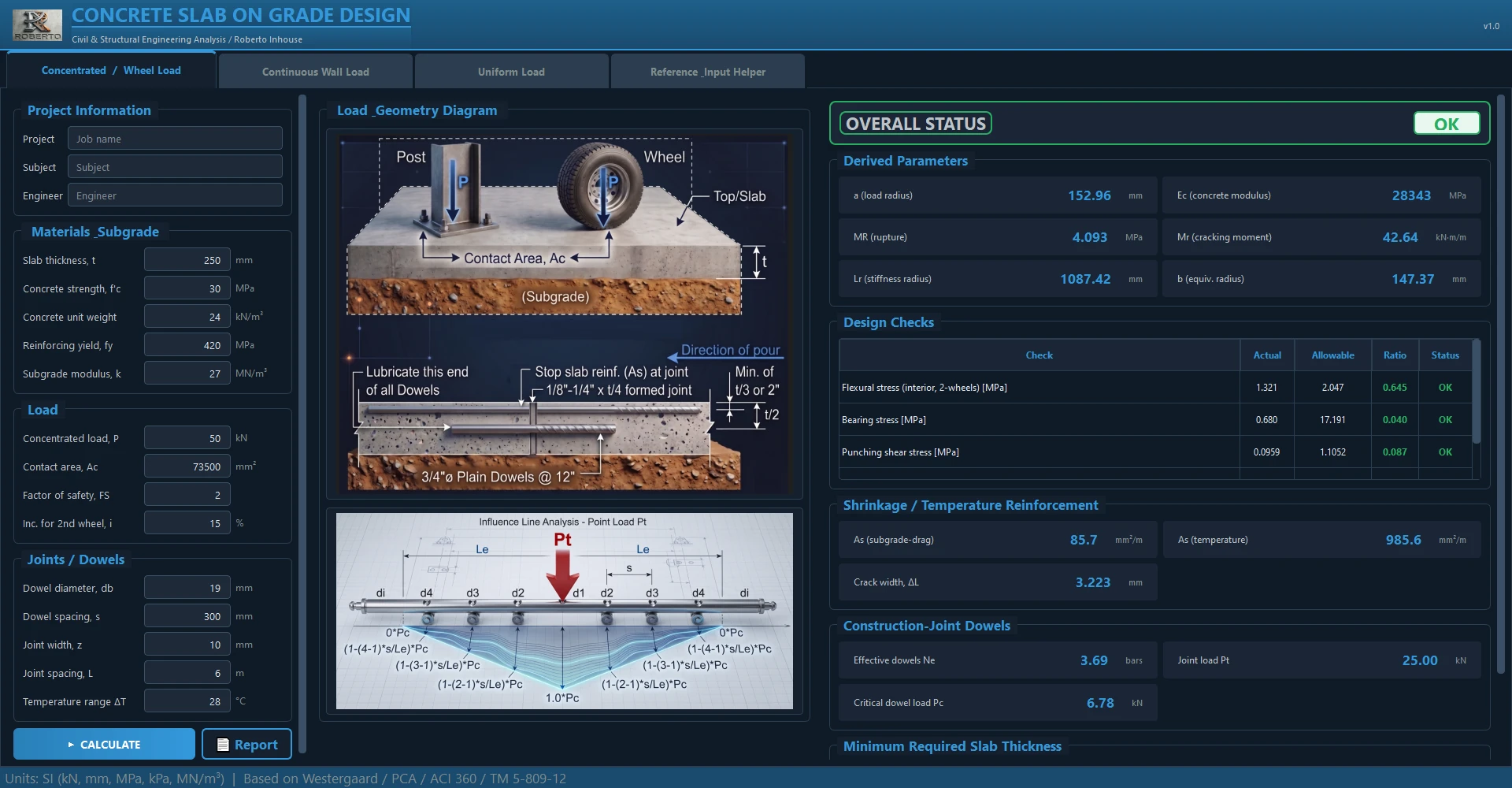The image size is (1512, 788).
Task: Click the Minimum Required Slab Thickness heading
Action: pos(952,746)
